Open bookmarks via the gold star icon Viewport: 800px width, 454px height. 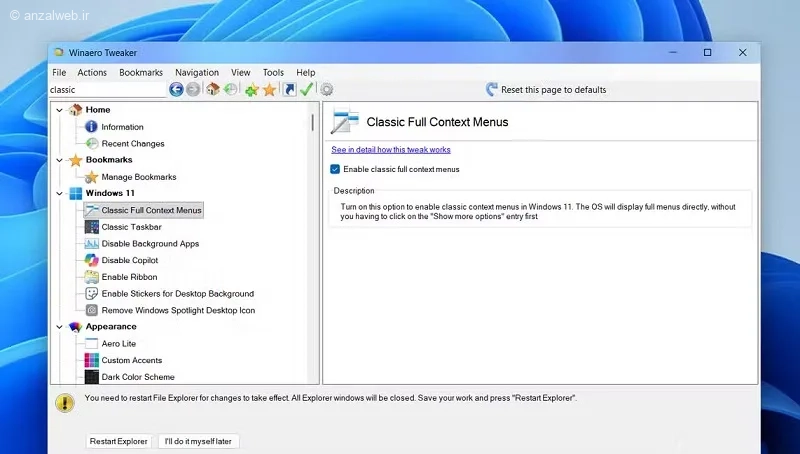point(269,90)
